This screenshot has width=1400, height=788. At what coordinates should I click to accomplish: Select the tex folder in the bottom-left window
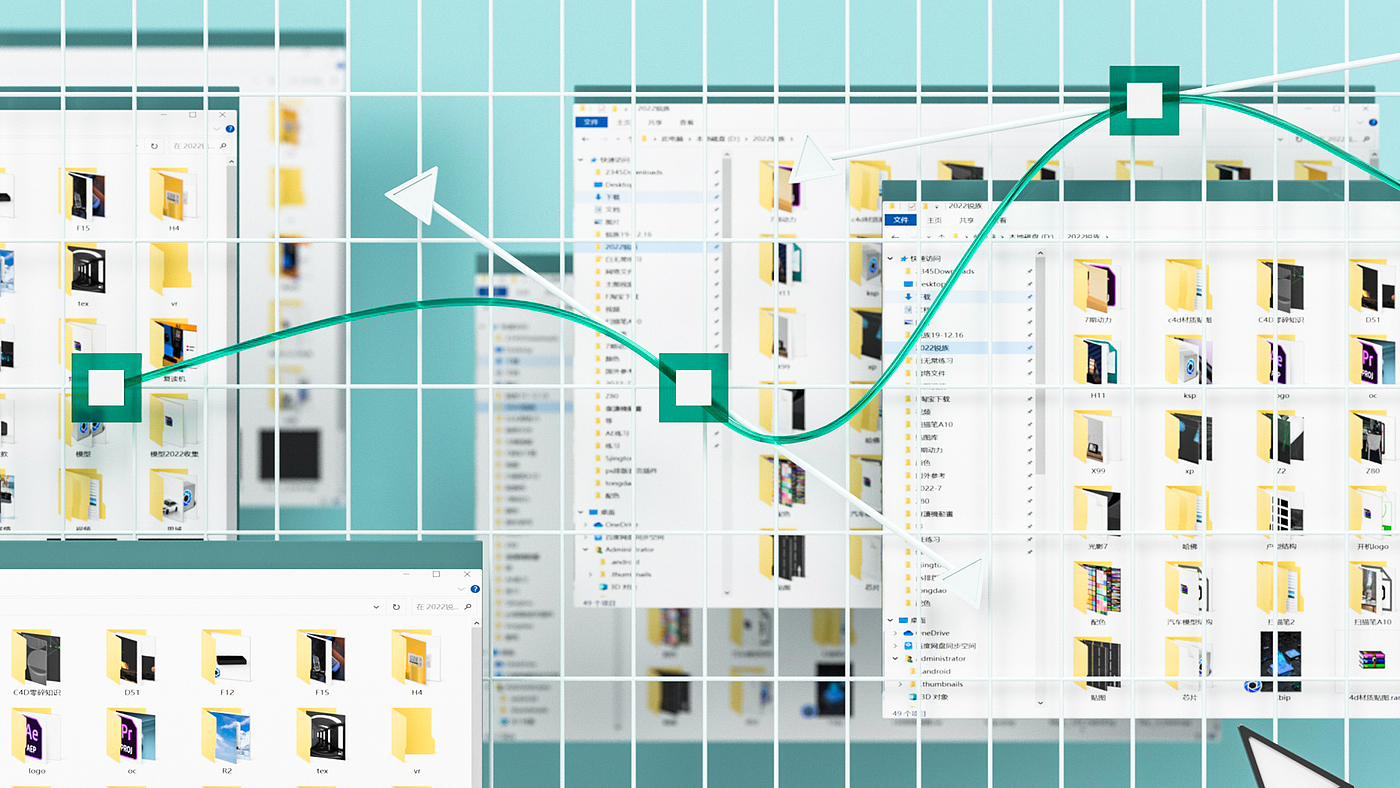[321, 742]
